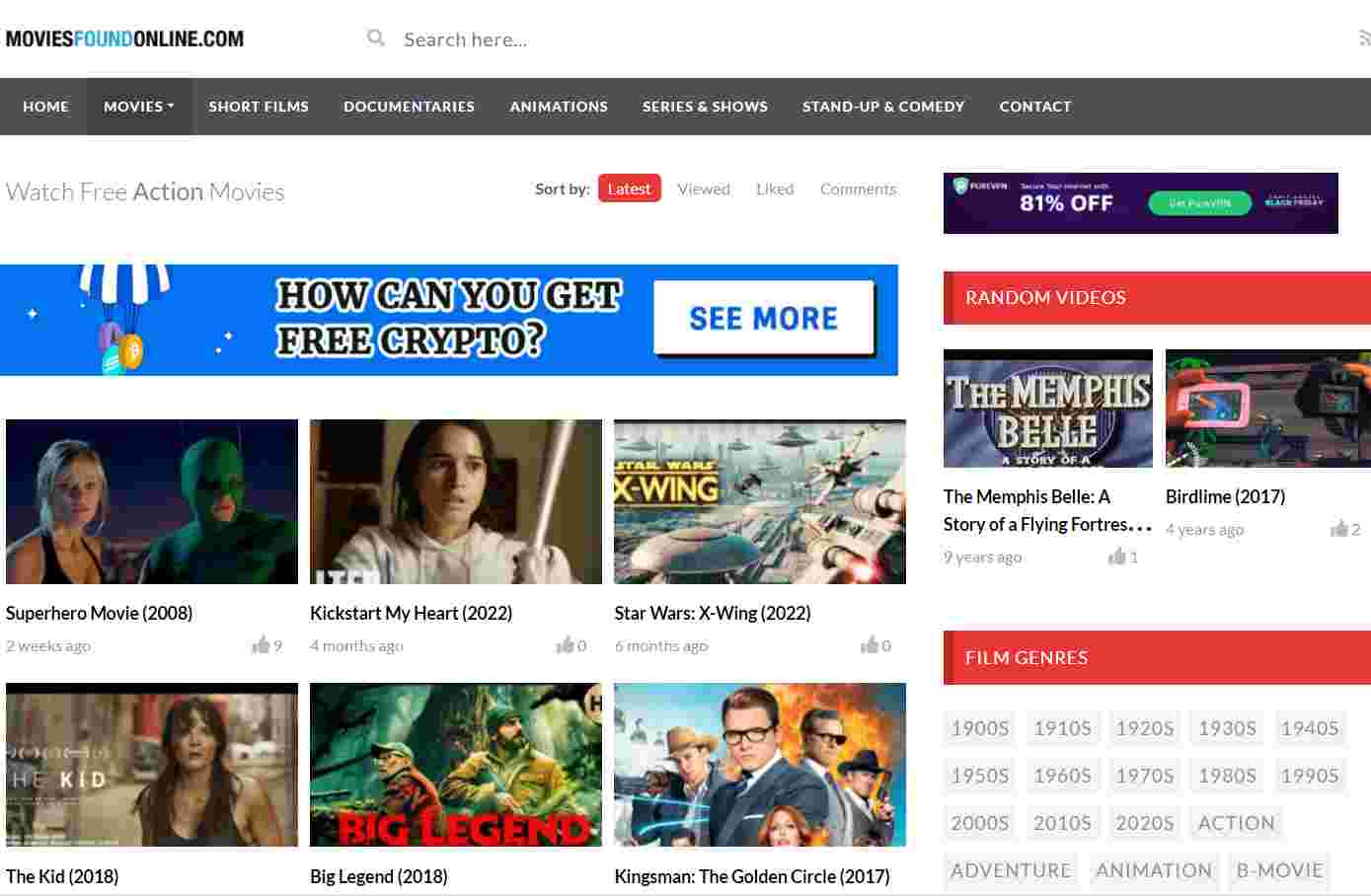This screenshot has height=896, width=1371.
Task: Open The Memphis Belle thumbnail
Action: pyautogui.click(x=1048, y=409)
